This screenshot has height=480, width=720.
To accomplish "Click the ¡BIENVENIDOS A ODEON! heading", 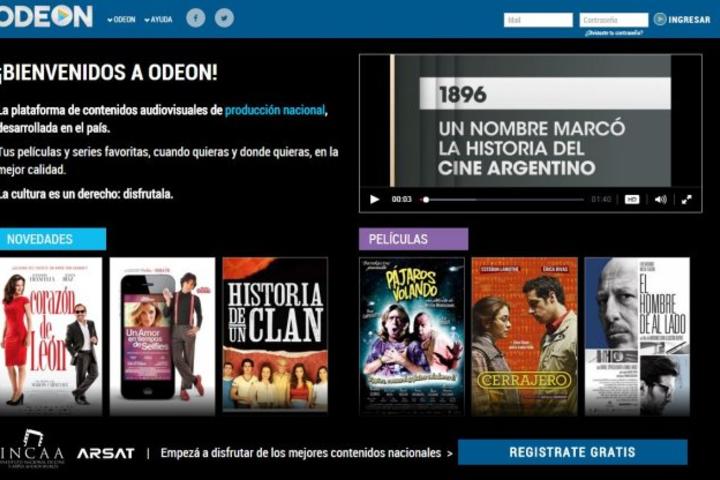I will coord(108,73).
